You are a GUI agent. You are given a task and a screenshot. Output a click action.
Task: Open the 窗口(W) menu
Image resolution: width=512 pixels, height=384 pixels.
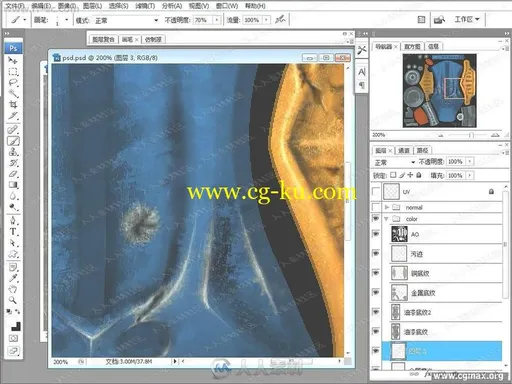(x=227, y=6)
